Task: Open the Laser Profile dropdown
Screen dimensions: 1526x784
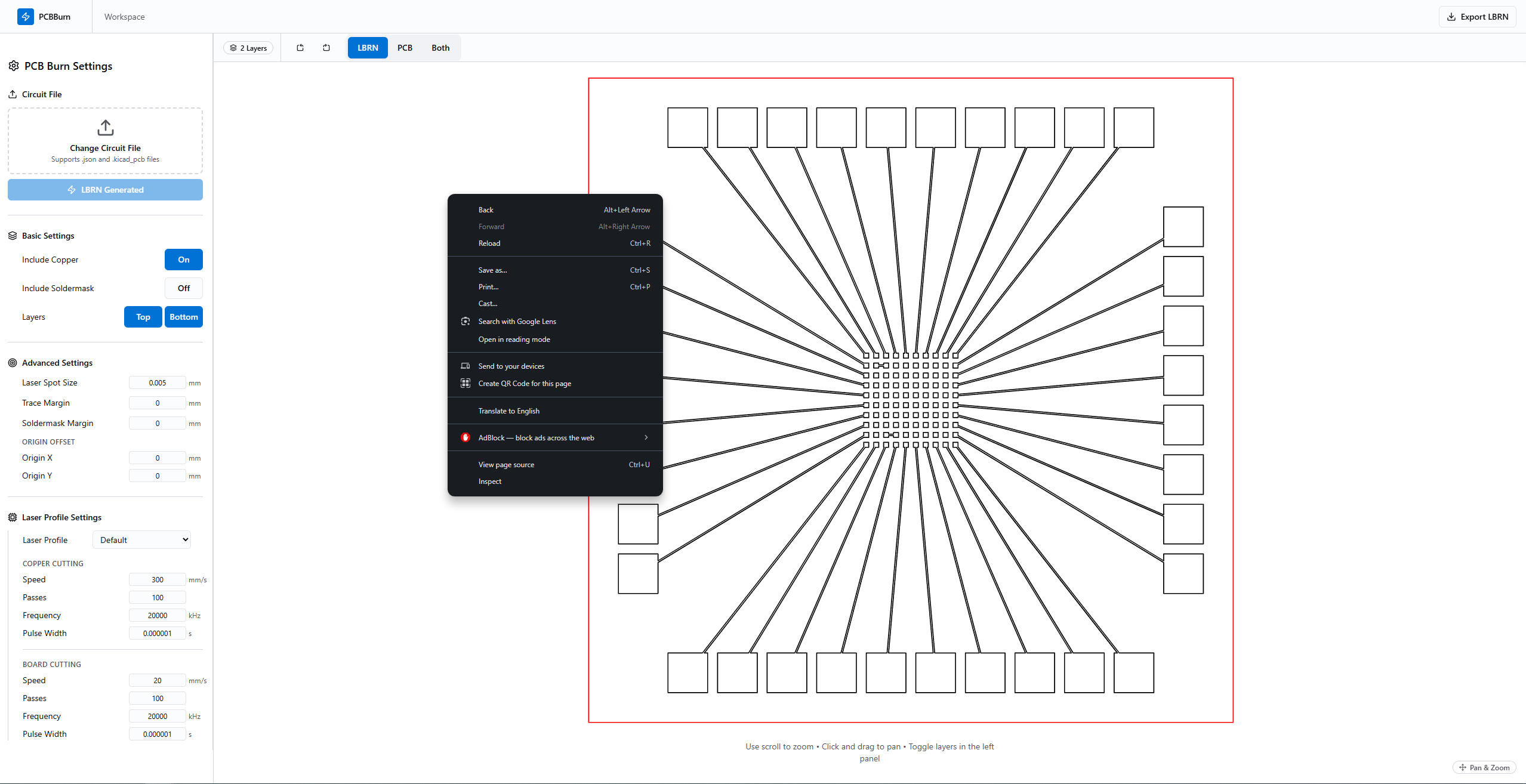Action: coord(141,540)
